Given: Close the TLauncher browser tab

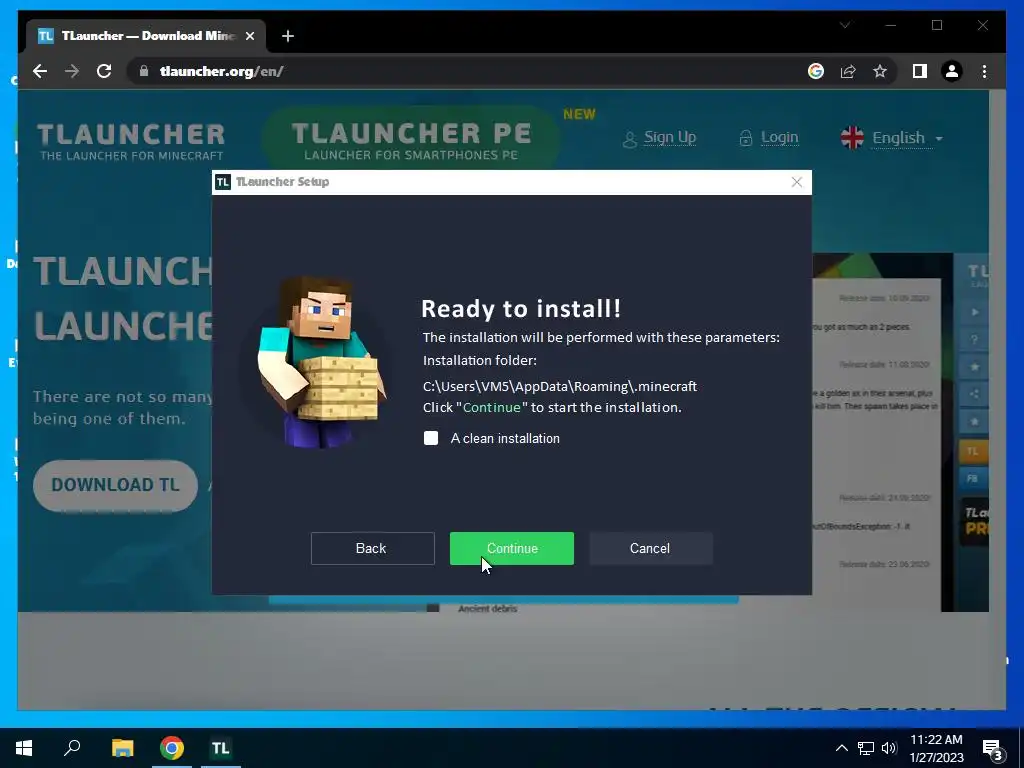Looking at the screenshot, I should point(249,36).
